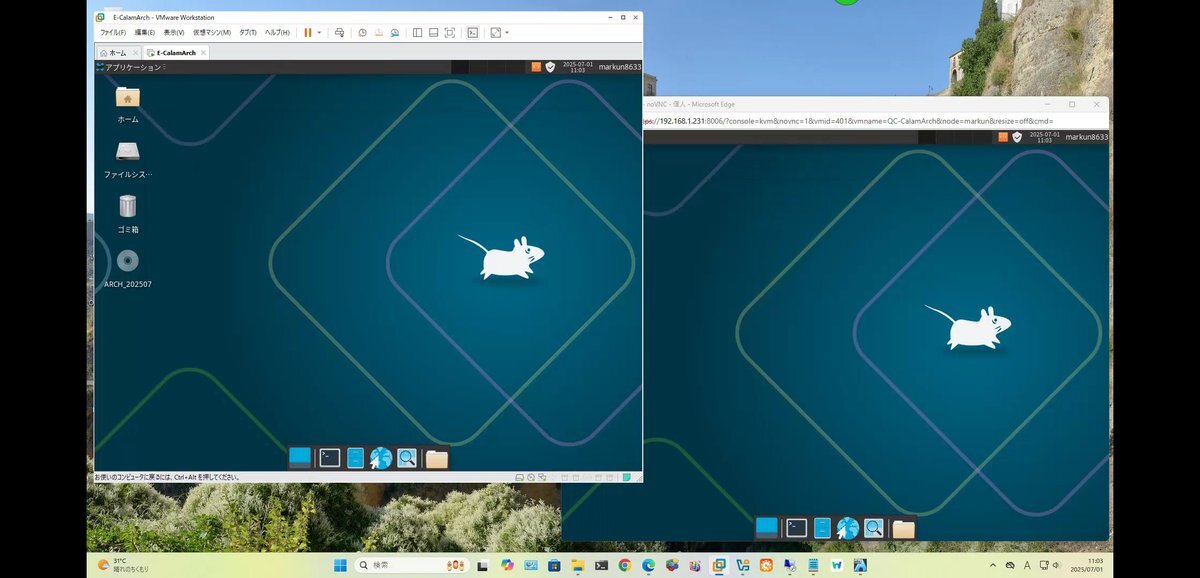Open Google Chrome from the Windows taskbar
The width and height of the screenshot is (1200, 578).
[x=624, y=565]
